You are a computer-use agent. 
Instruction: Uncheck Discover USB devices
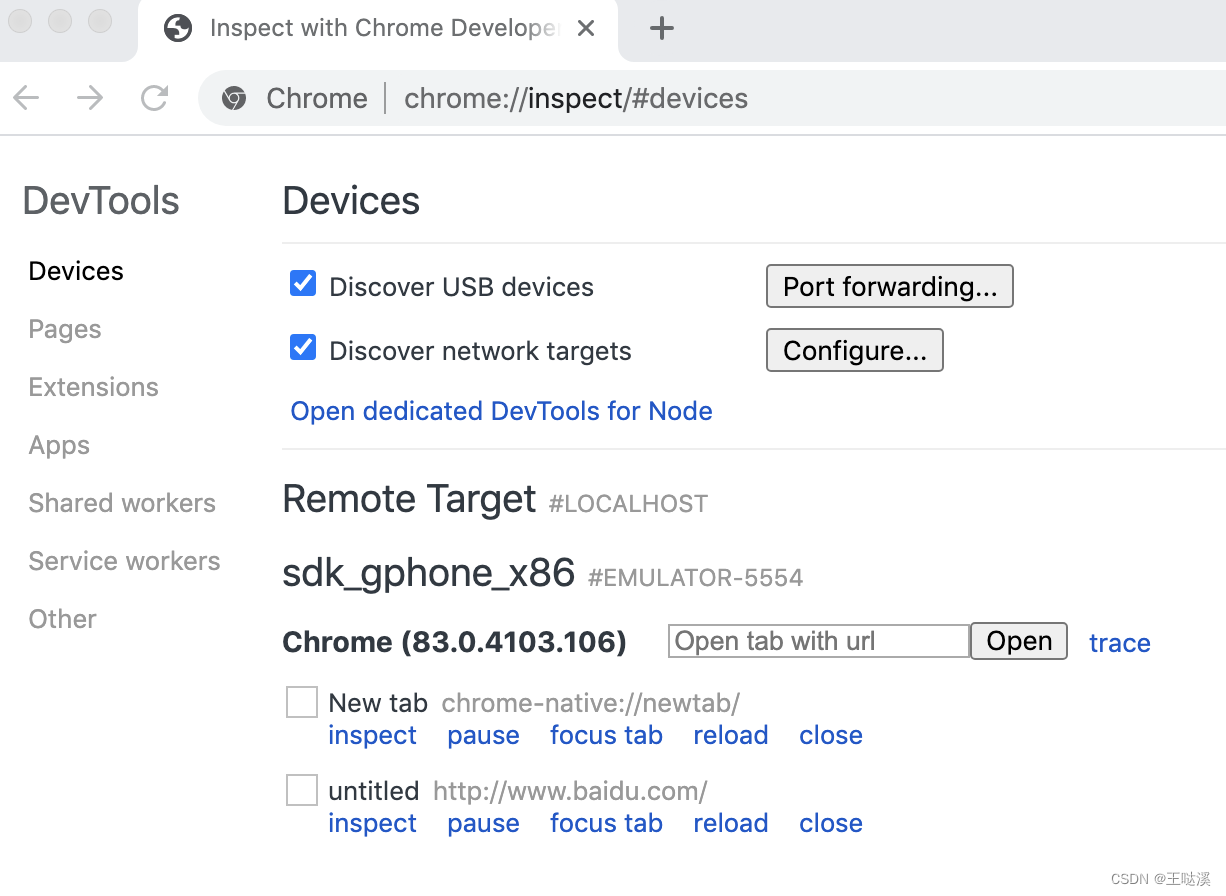(x=303, y=284)
